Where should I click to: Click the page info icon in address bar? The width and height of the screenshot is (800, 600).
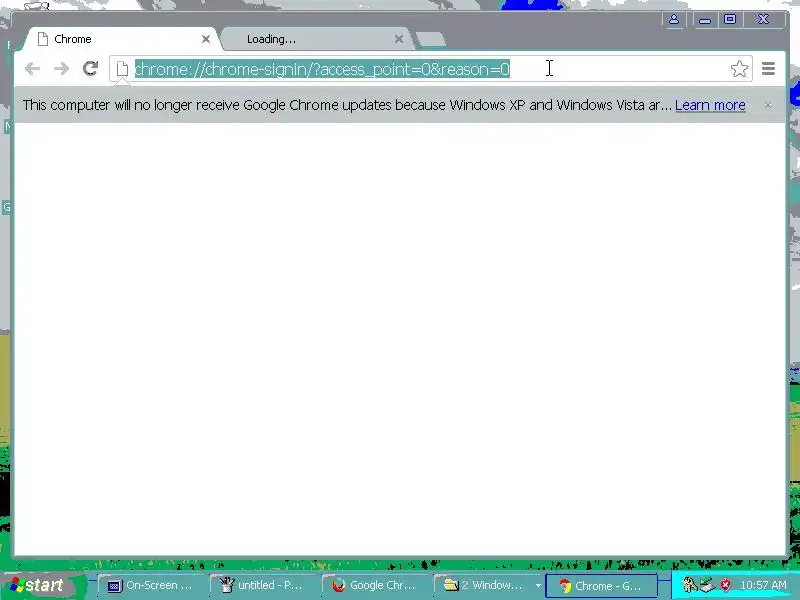click(122, 69)
